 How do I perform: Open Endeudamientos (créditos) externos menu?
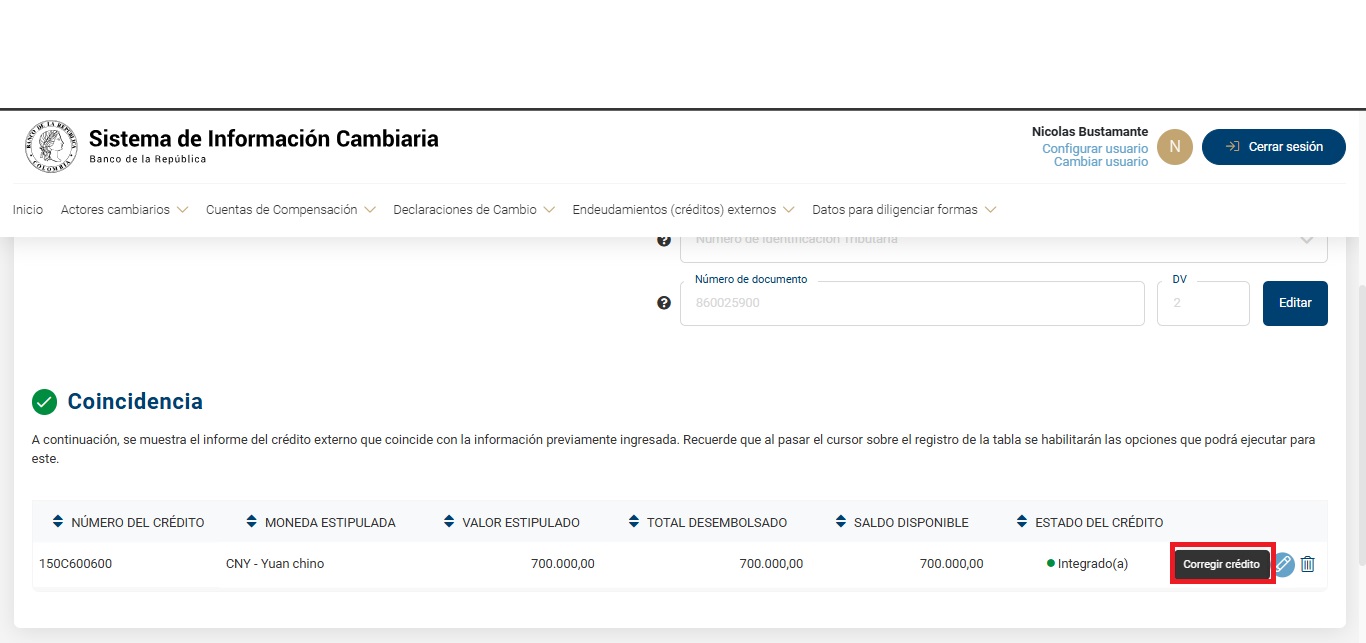point(682,210)
